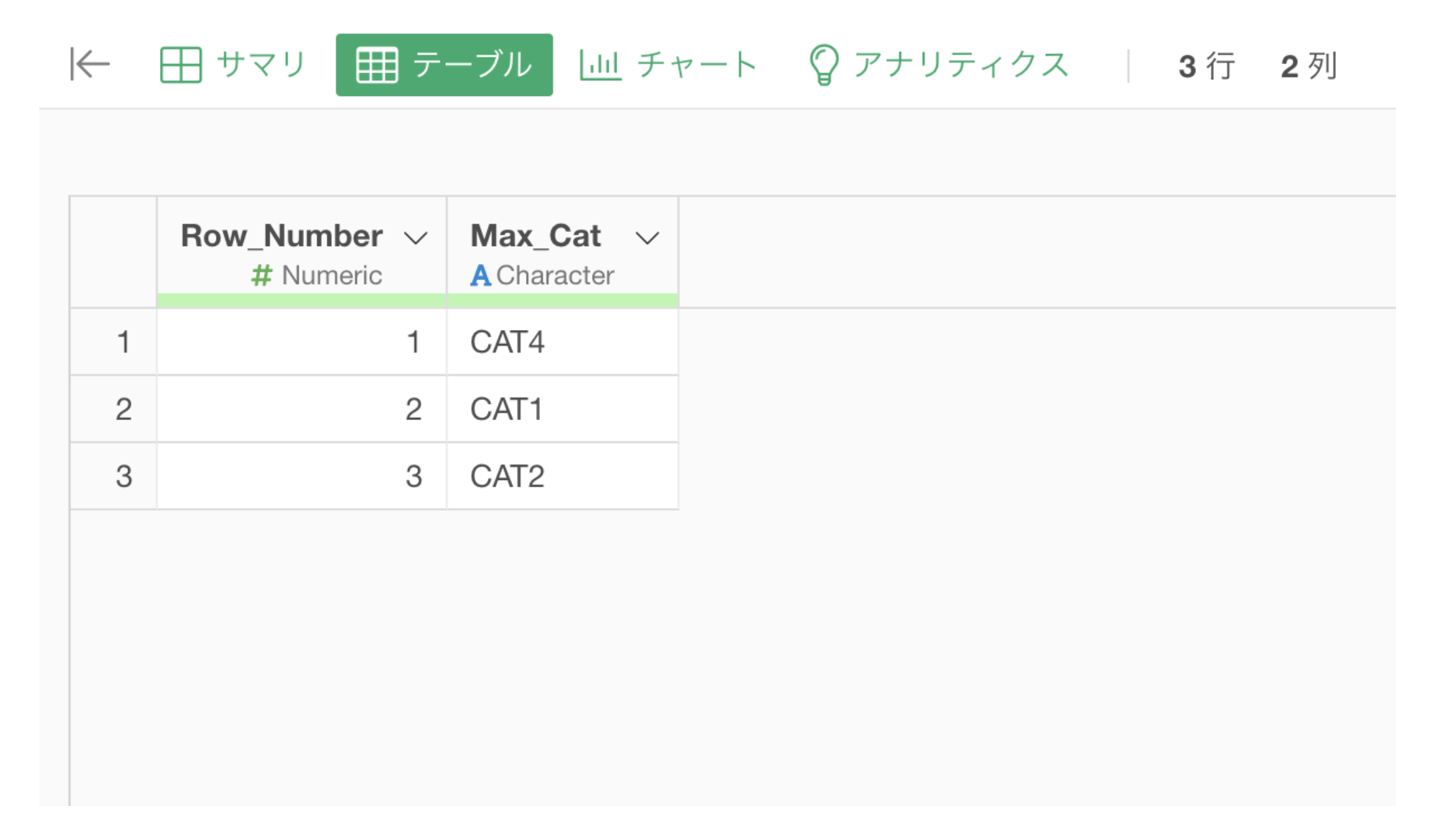Image resolution: width=1456 pixels, height=832 pixels.
Task: Collapse panel with left arrow icon
Action: coord(90,65)
